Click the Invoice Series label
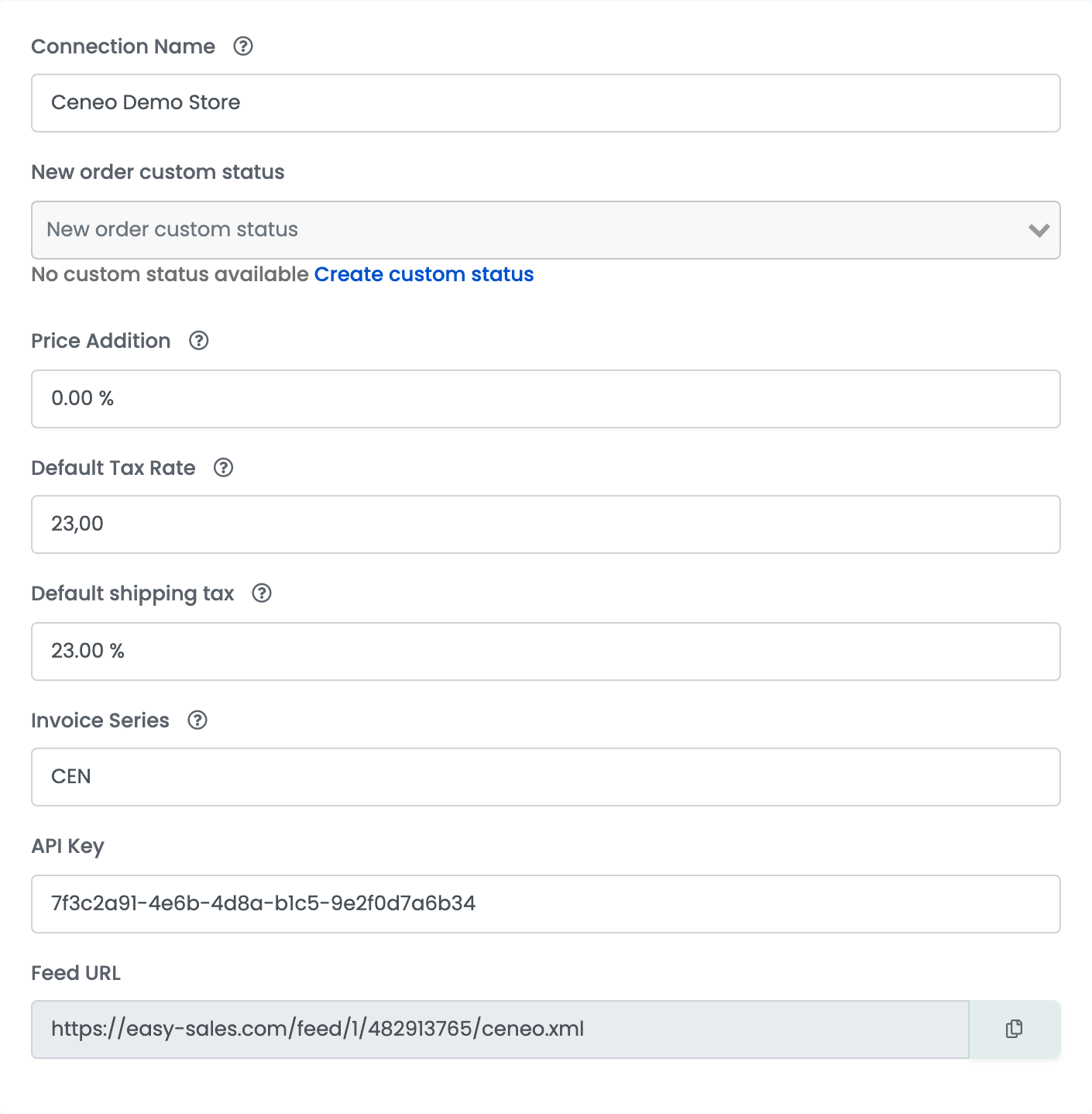 pyautogui.click(x=100, y=720)
